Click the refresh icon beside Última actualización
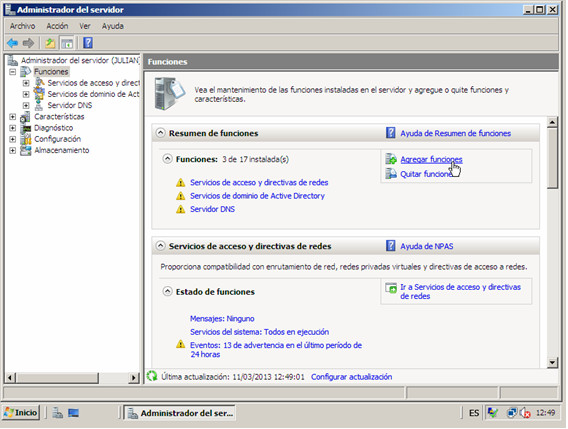568x429 pixels. 152,376
